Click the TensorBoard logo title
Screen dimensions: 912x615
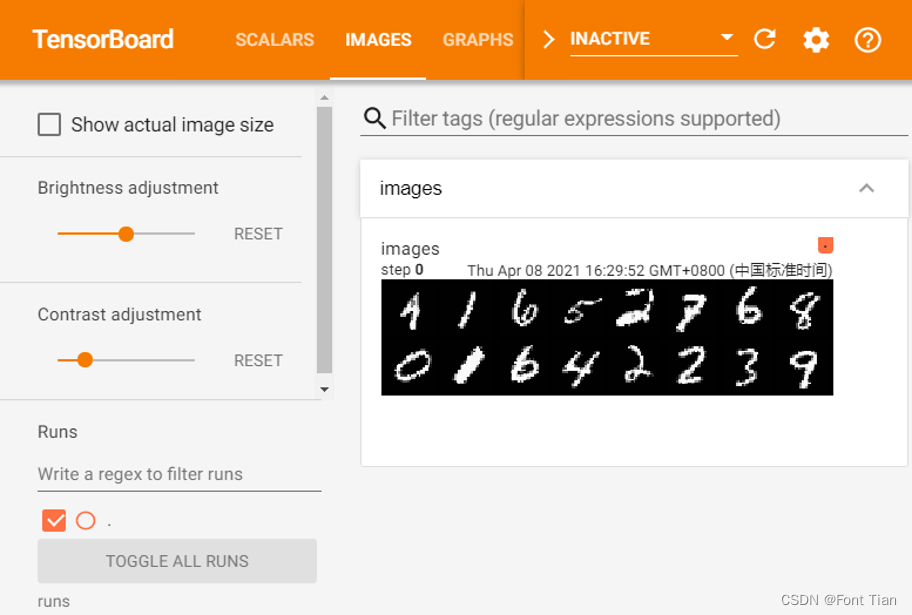tap(103, 40)
